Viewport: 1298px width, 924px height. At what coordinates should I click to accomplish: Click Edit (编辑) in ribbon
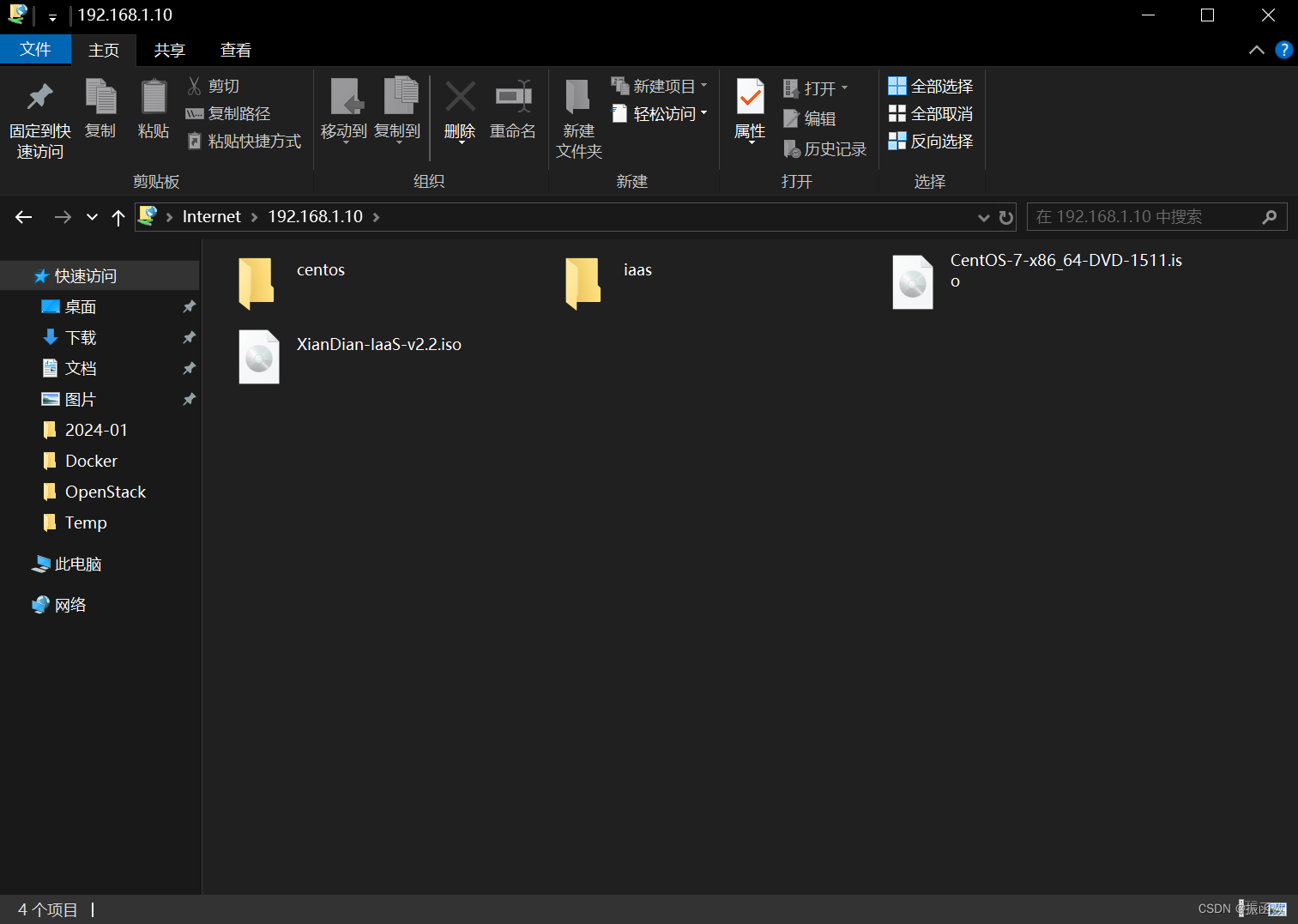tap(810, 118)
